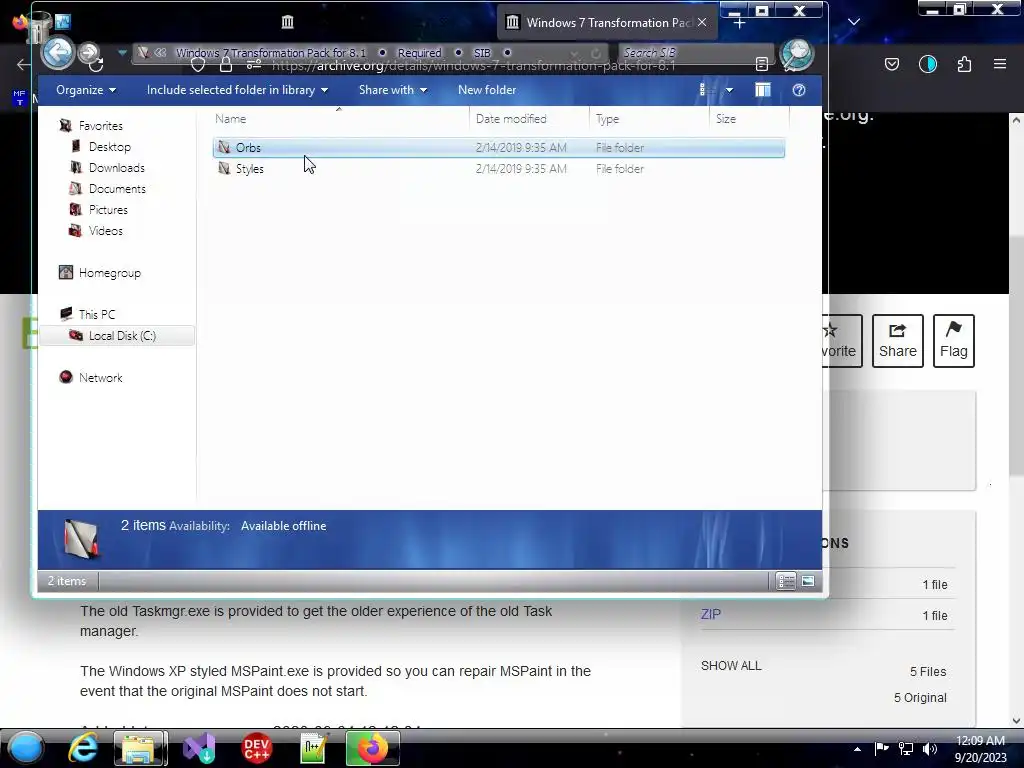Toggle the preview pane icon
This screenshot has height=768, width=1024.
[762, 90]
